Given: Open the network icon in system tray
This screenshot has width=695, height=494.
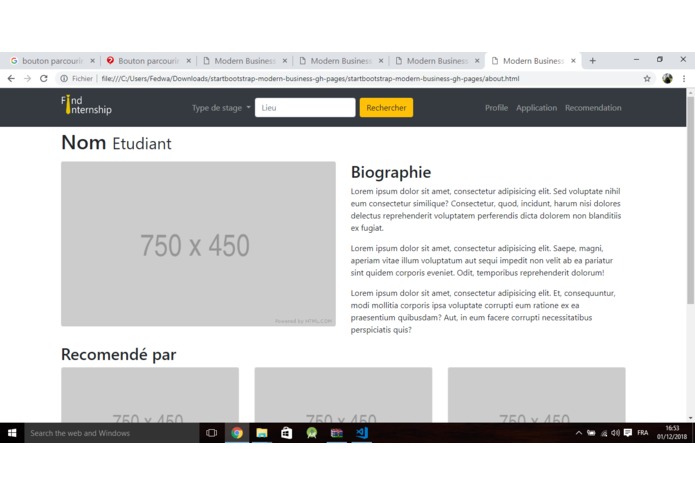Looking at the screenshot, I should pyautogui.click(x=604, y=433).
